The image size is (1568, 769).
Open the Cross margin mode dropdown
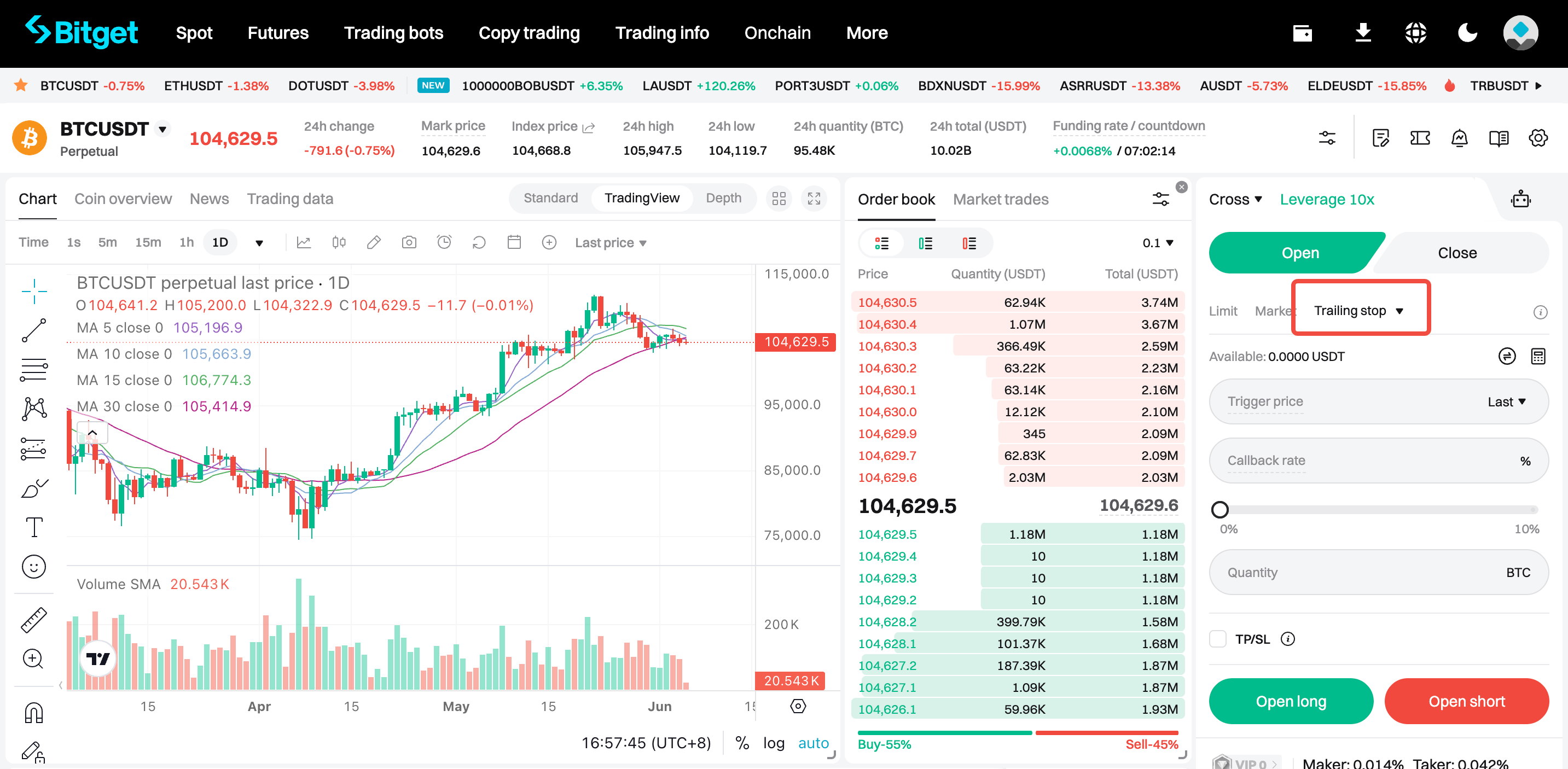pyautogui.click(x=1235, y=200)
